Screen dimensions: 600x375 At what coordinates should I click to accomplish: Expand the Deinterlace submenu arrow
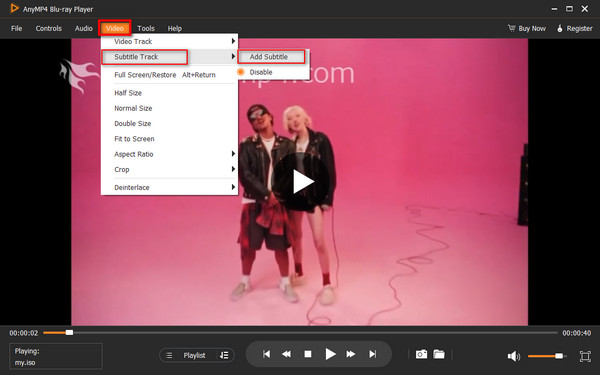pos(233,187)
